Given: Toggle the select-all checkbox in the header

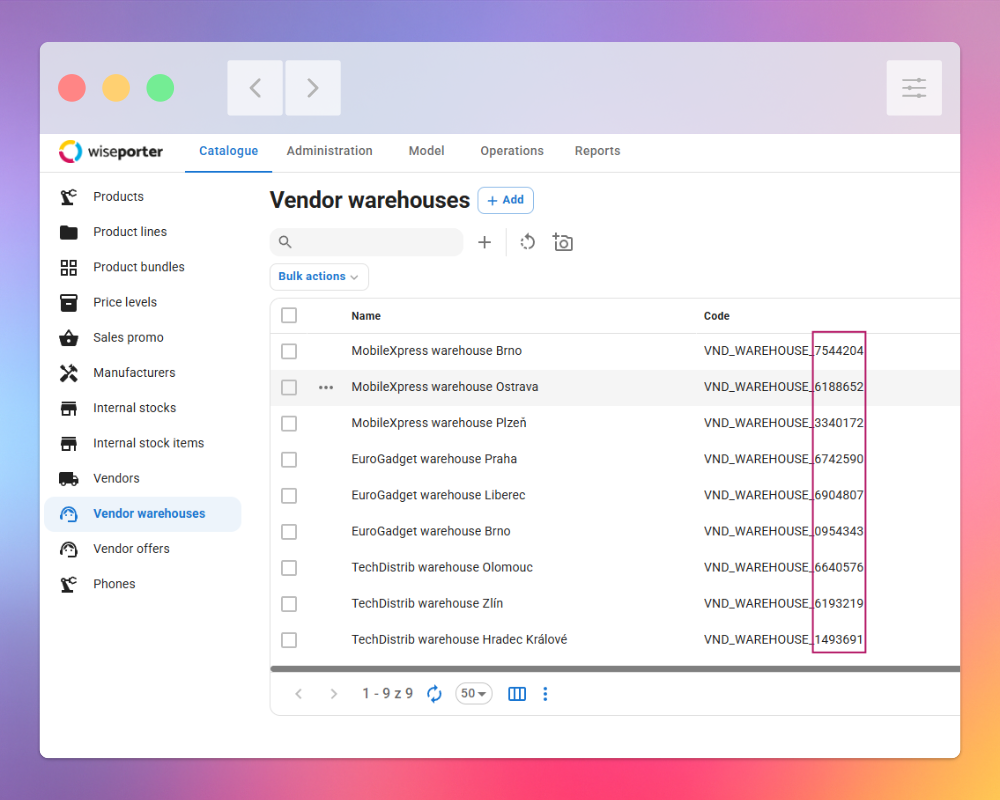Looking at the screenshot, I should [289, 315].
